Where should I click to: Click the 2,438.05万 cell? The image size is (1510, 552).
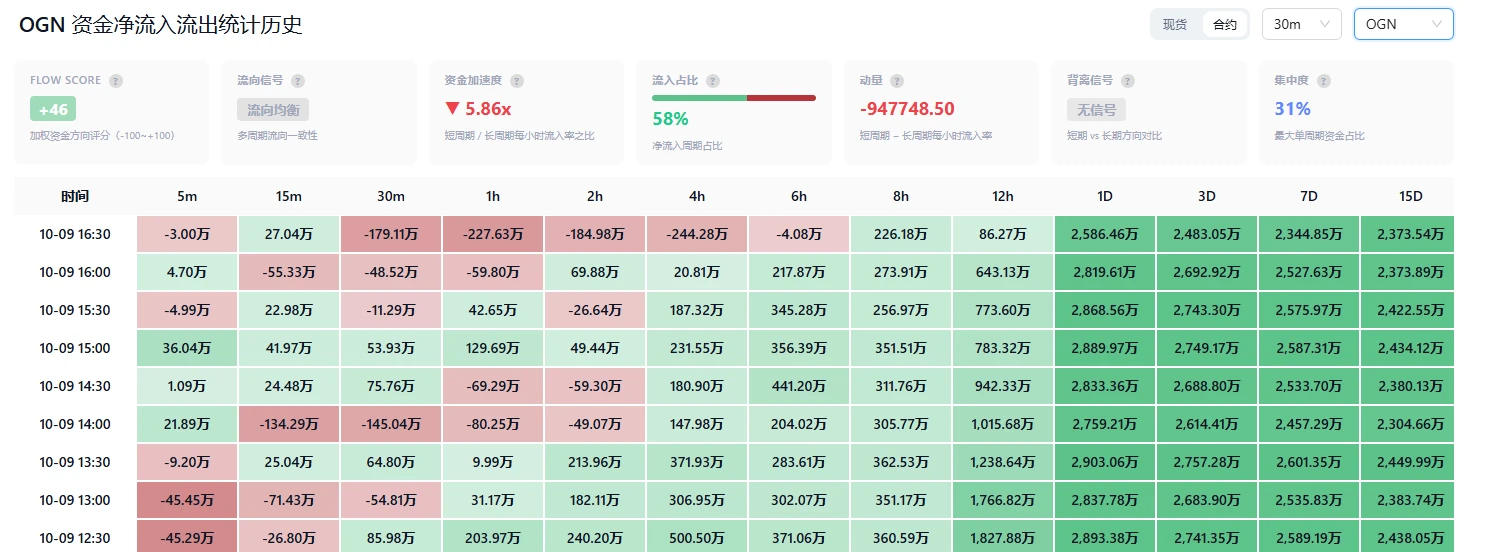1410,537
